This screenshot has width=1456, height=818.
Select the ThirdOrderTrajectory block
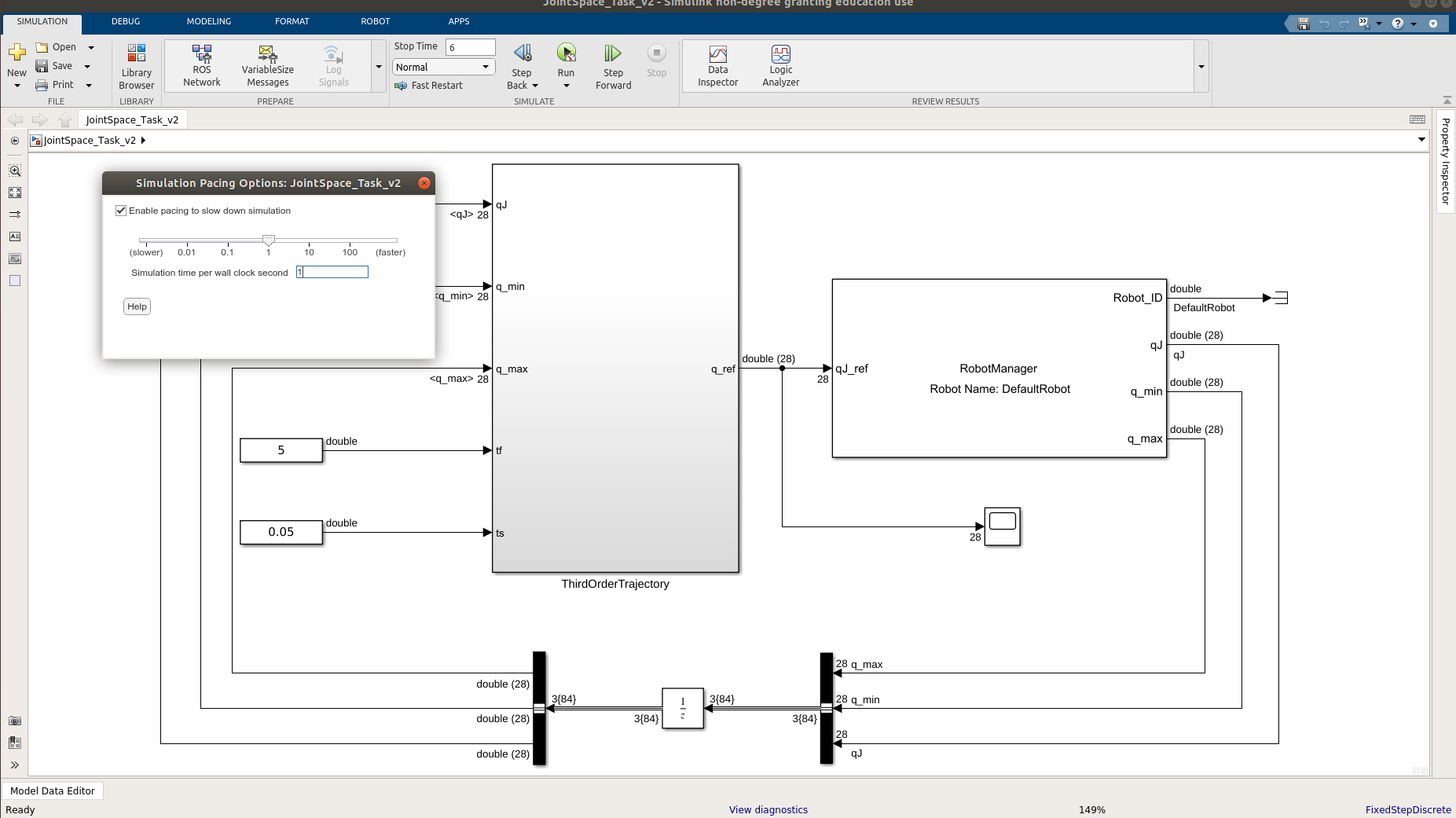coord(615,368)
